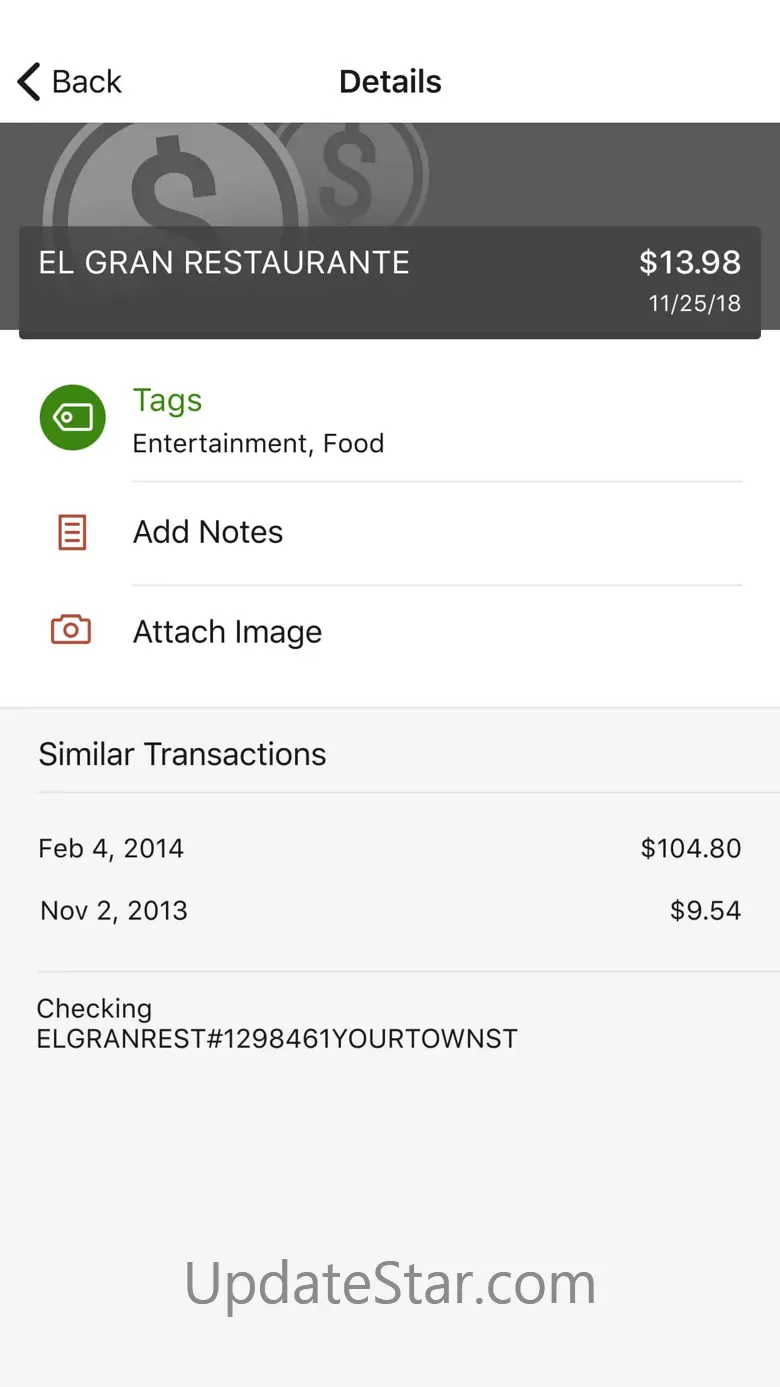Tap the Back chevron arrow
Image resolution: width=780 pixels, height=1387 pixels.
coord(29,82)
